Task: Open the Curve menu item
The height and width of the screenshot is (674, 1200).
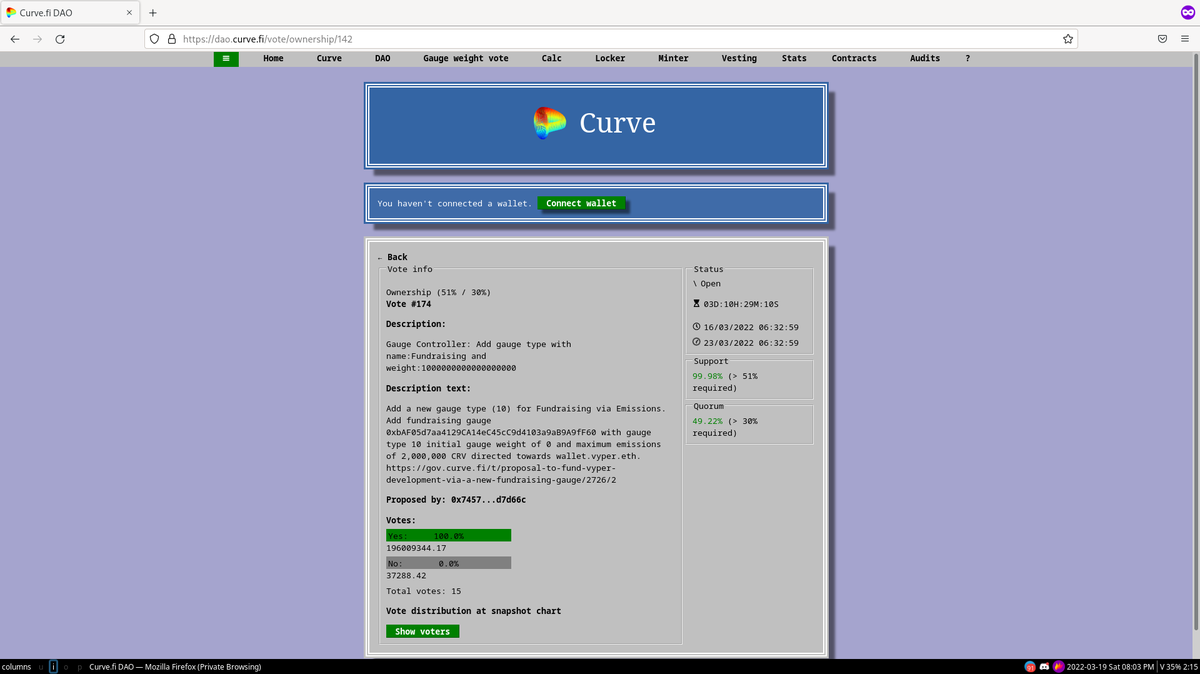Action: [329, 59]
